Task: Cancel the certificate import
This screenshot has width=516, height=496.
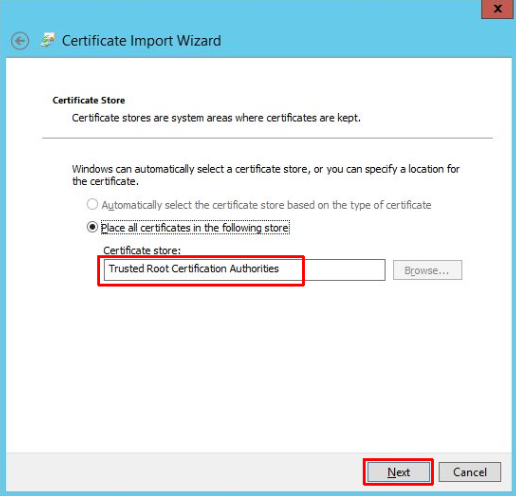Action: 470,472
